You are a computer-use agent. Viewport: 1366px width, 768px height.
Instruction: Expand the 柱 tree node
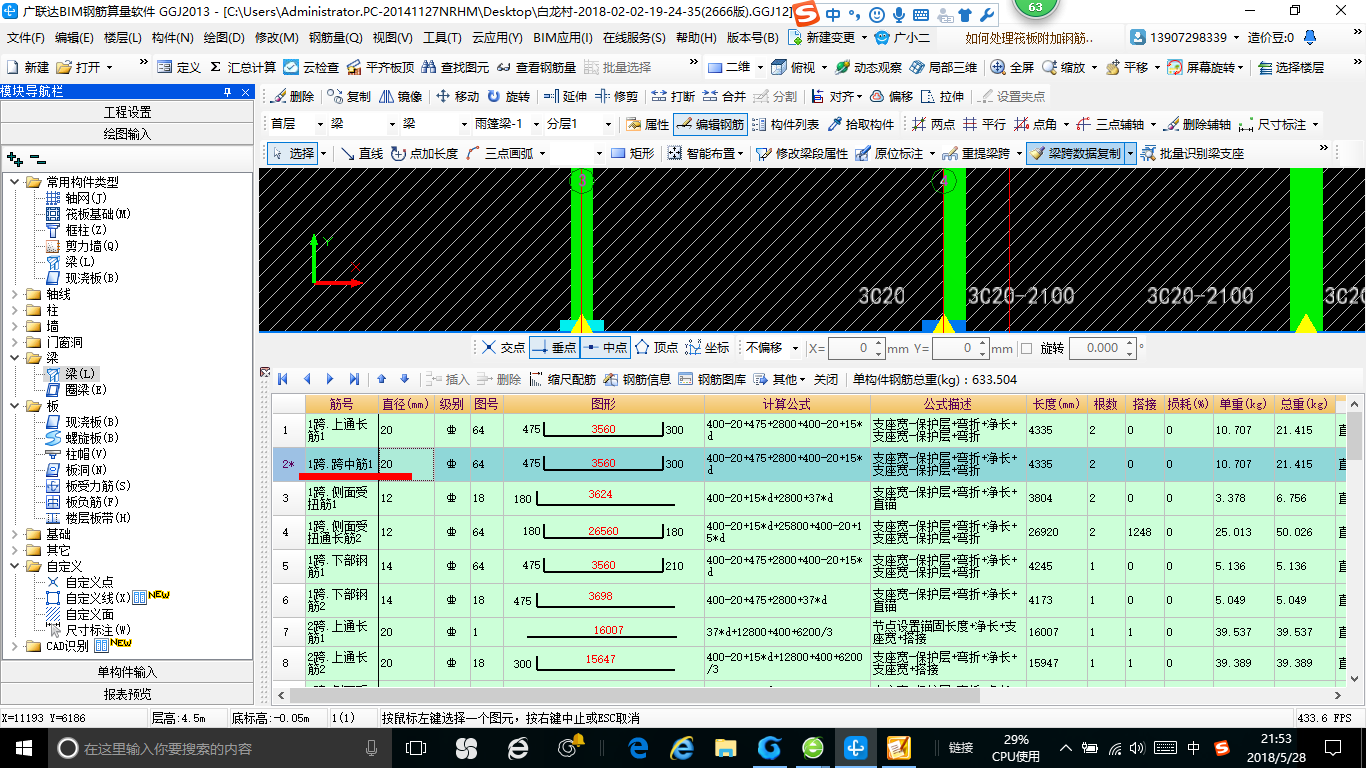pos(15,310)
